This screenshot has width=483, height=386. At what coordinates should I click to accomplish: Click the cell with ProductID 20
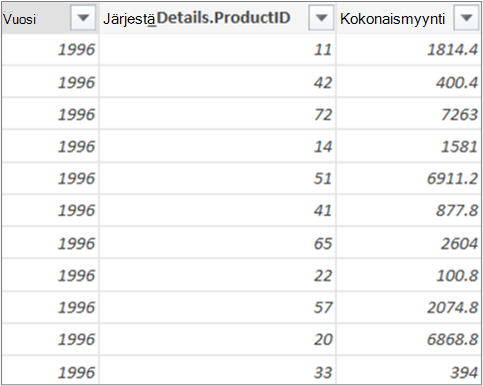click(218, 339)
